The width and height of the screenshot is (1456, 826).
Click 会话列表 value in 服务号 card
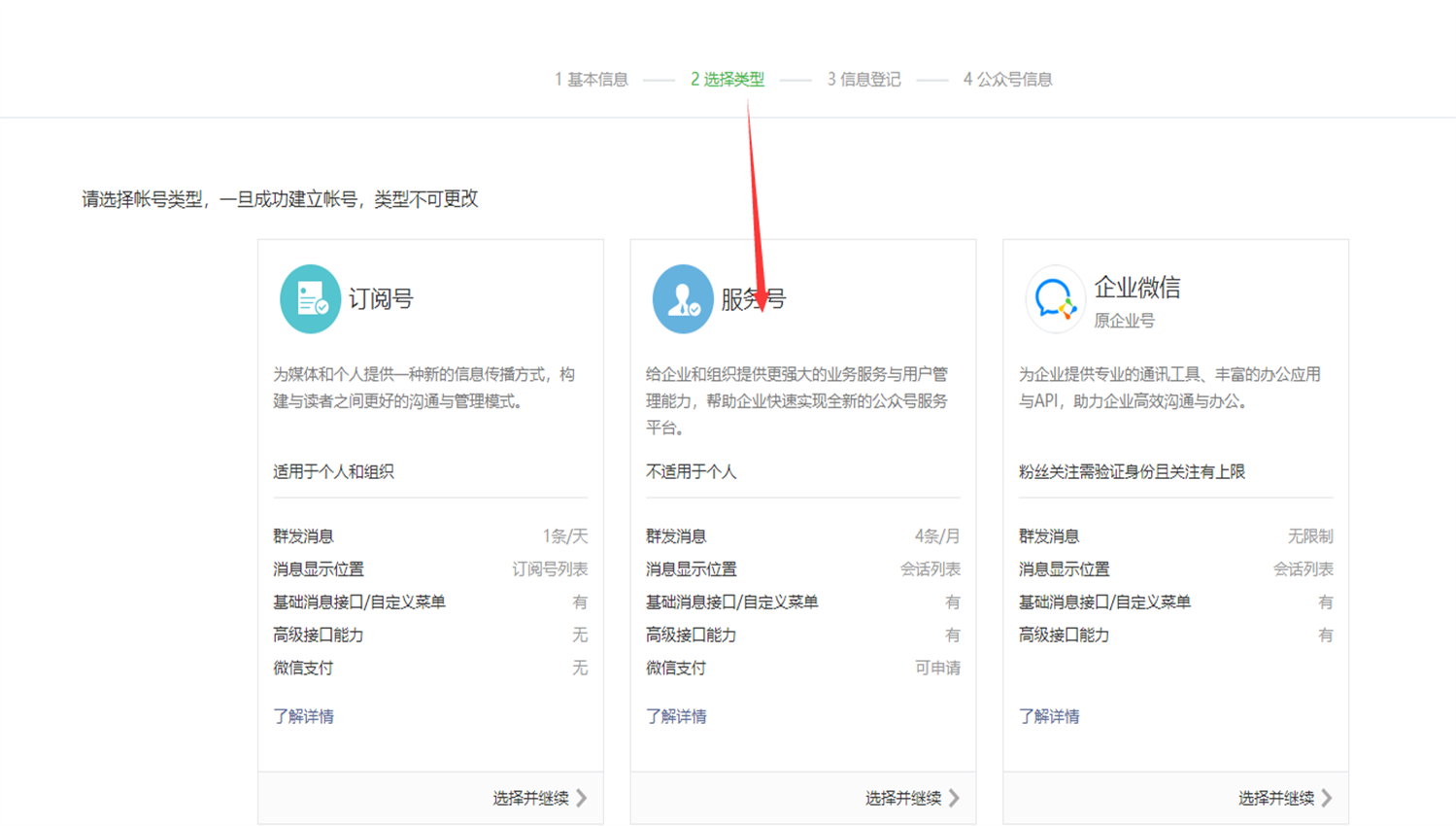931,569
